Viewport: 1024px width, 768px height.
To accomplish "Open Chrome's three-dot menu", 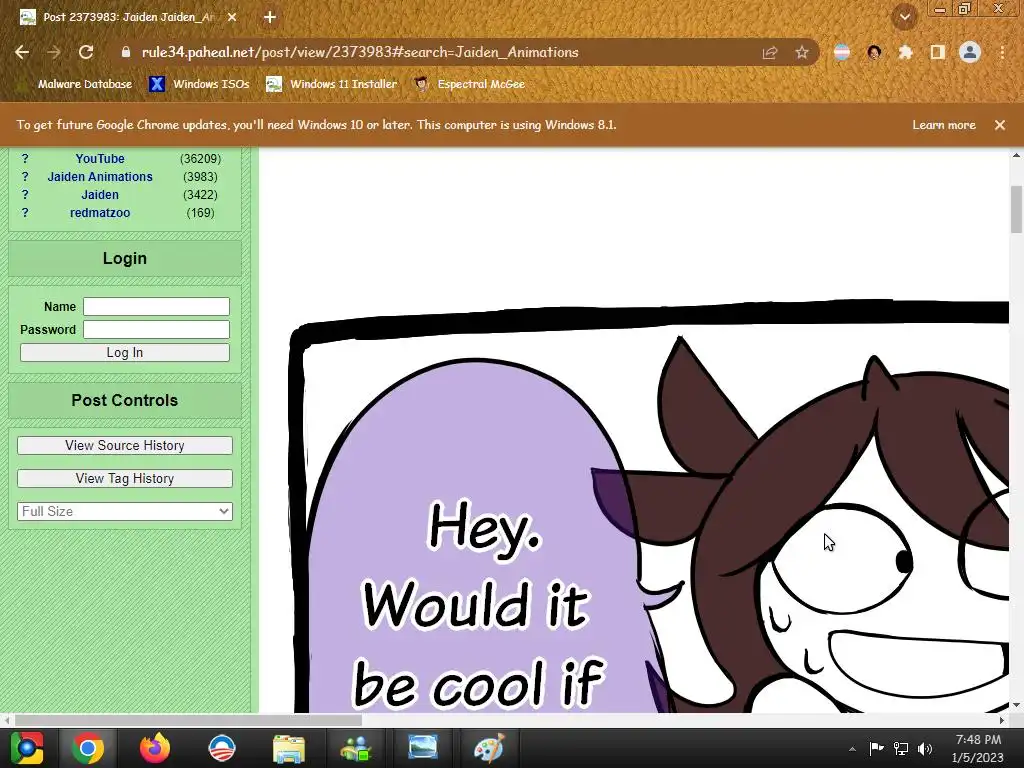I will [x=1002, y=52].
